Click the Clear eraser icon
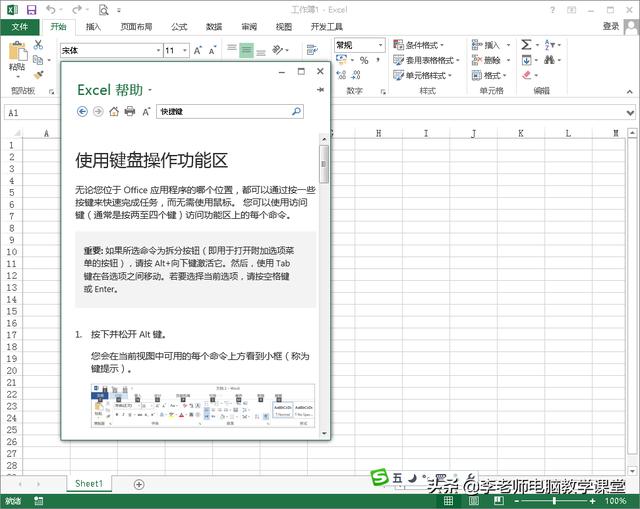This screenshot has height=509, width=640. pyautogui.click(x=527, y=75)
